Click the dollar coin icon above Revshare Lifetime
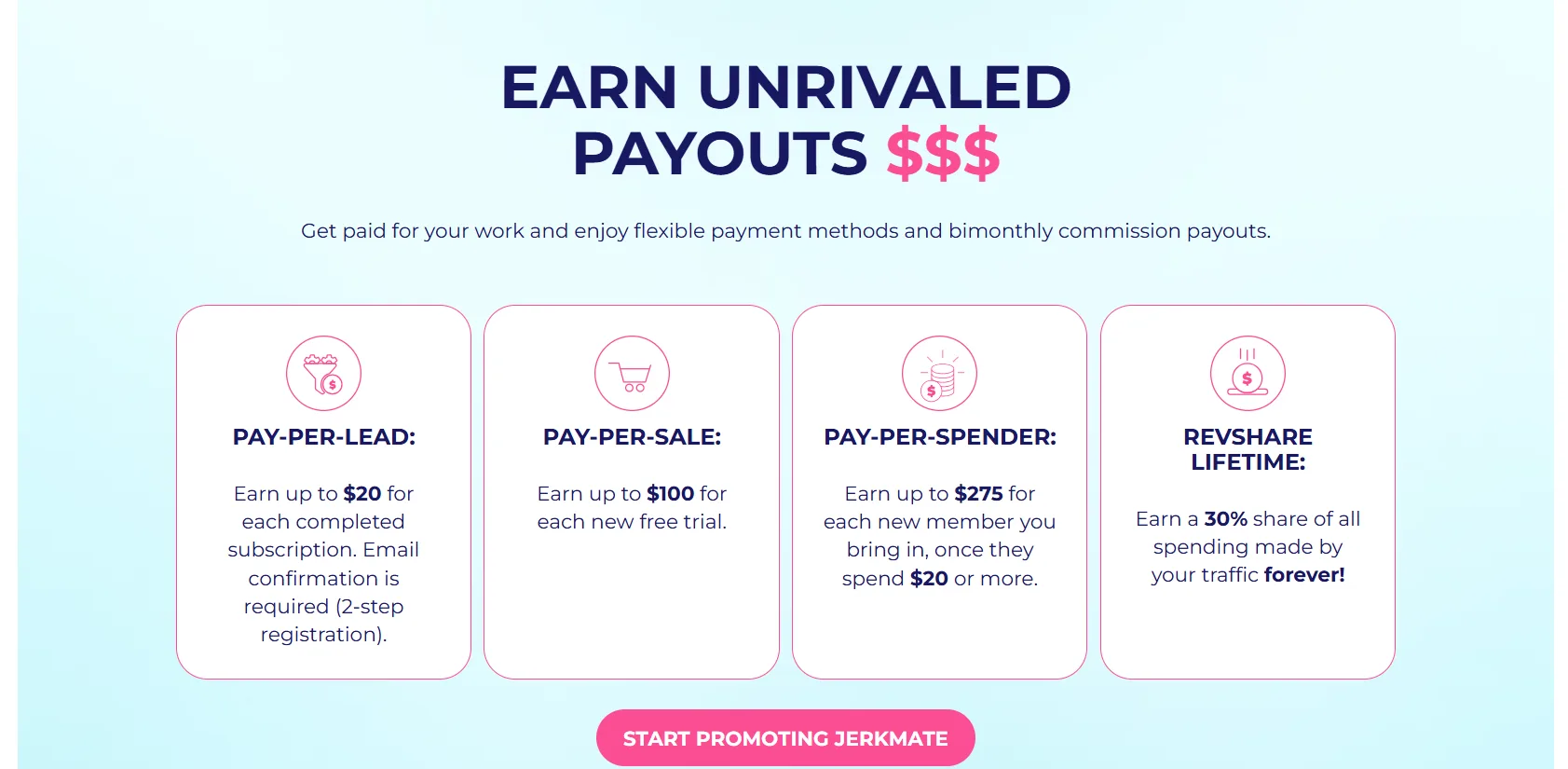The image size is (1568, 769). (x=1248, y=373)
